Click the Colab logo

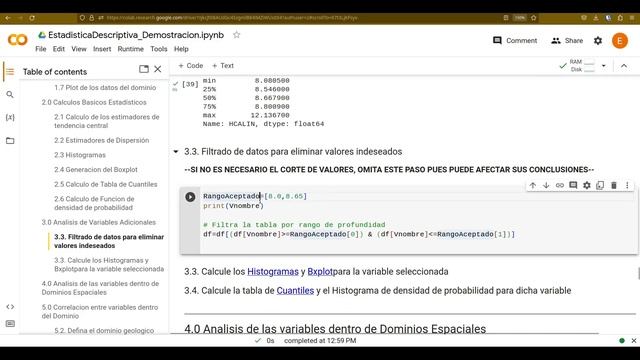(x=18, y=40)
